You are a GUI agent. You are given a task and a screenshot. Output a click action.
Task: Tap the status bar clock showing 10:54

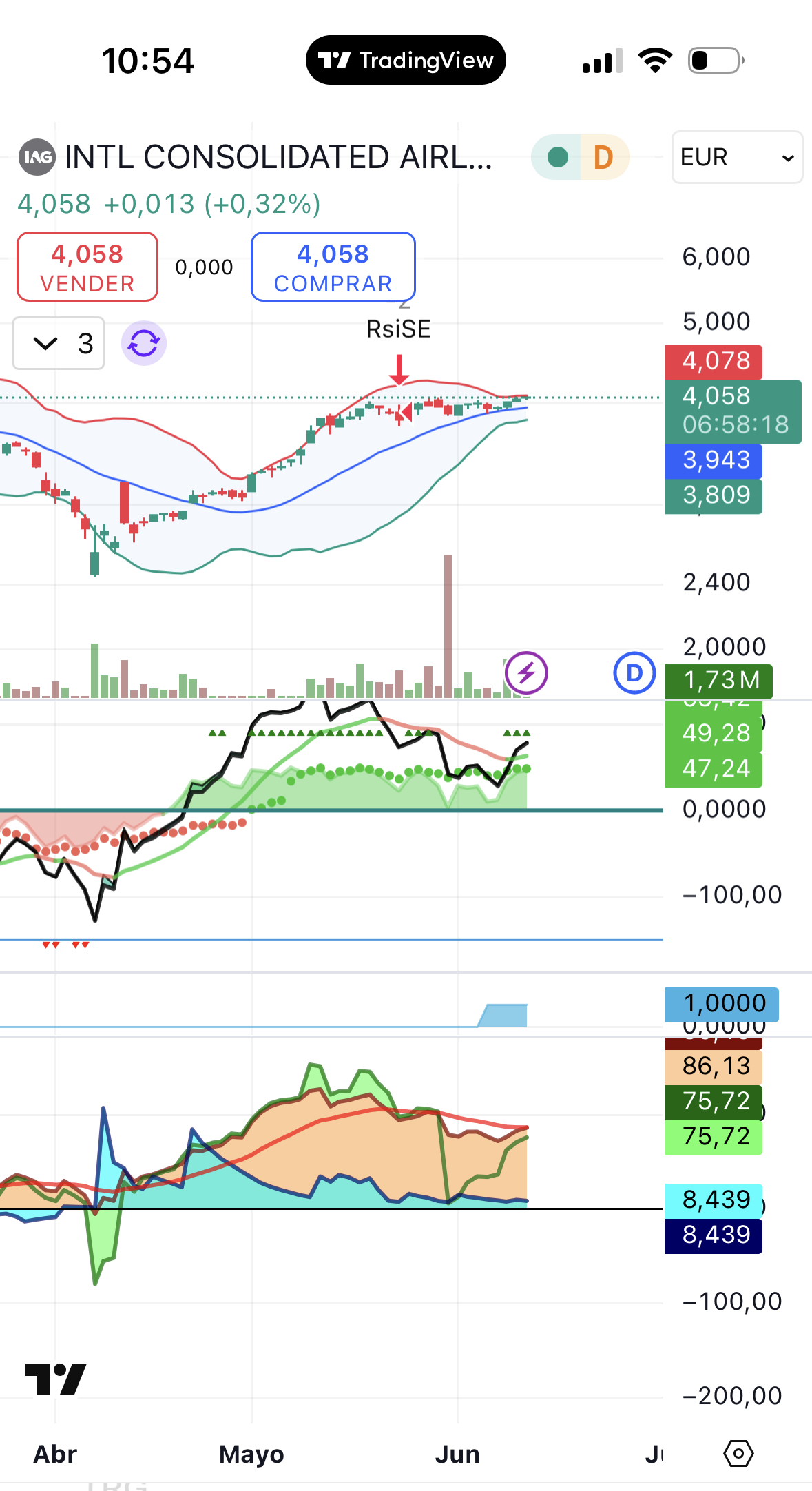147,61
